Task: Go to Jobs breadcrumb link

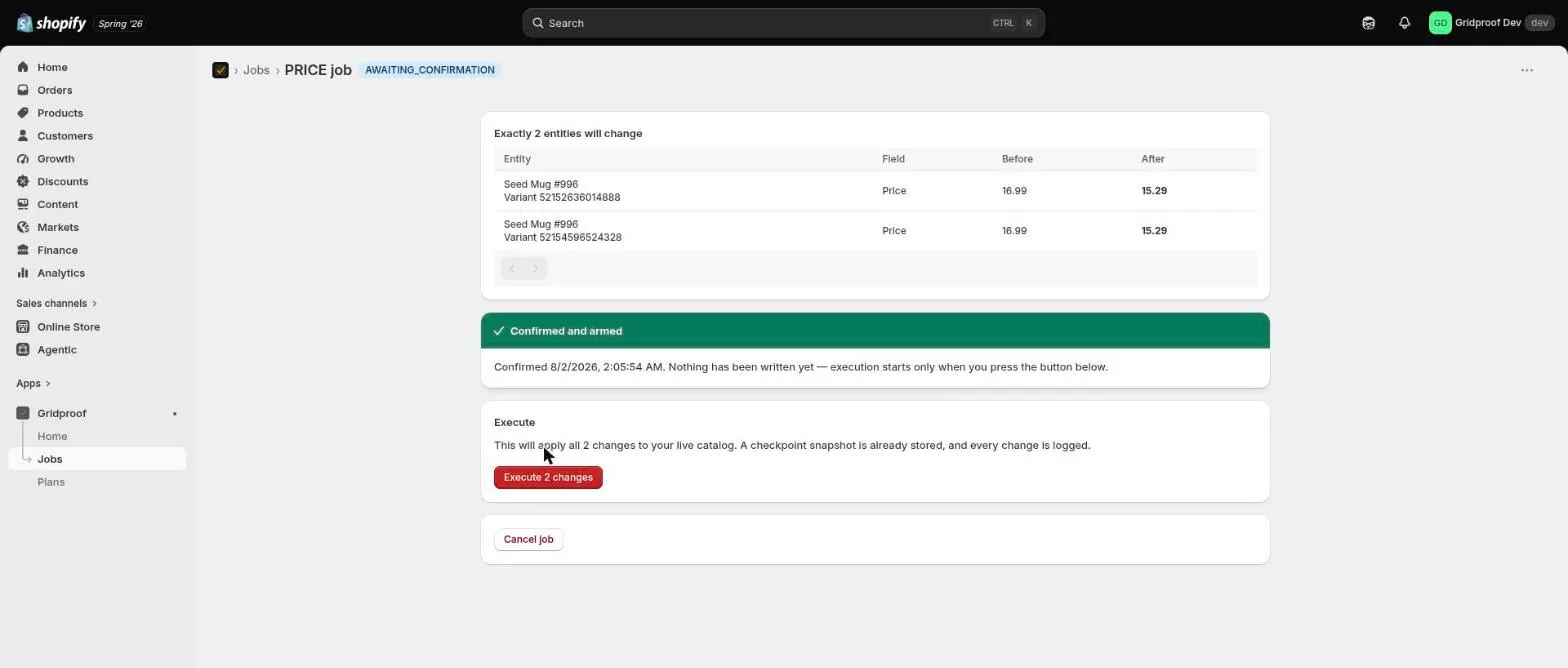Action: (256, 70)
